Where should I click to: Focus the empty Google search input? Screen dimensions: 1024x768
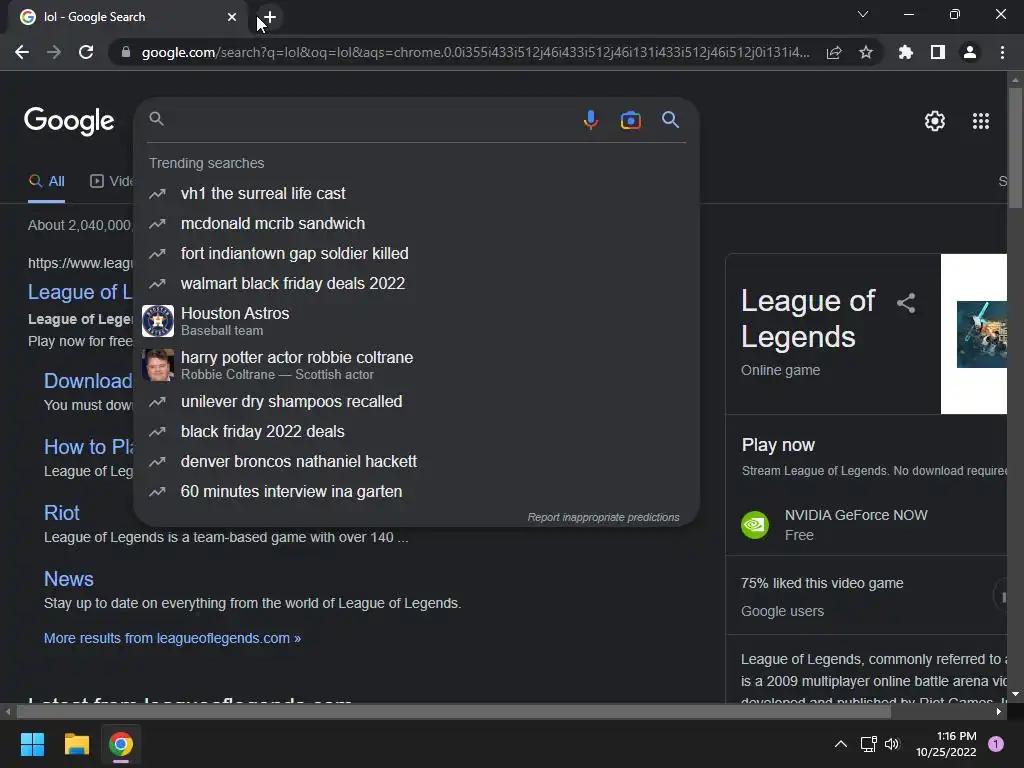coord(369,120)
